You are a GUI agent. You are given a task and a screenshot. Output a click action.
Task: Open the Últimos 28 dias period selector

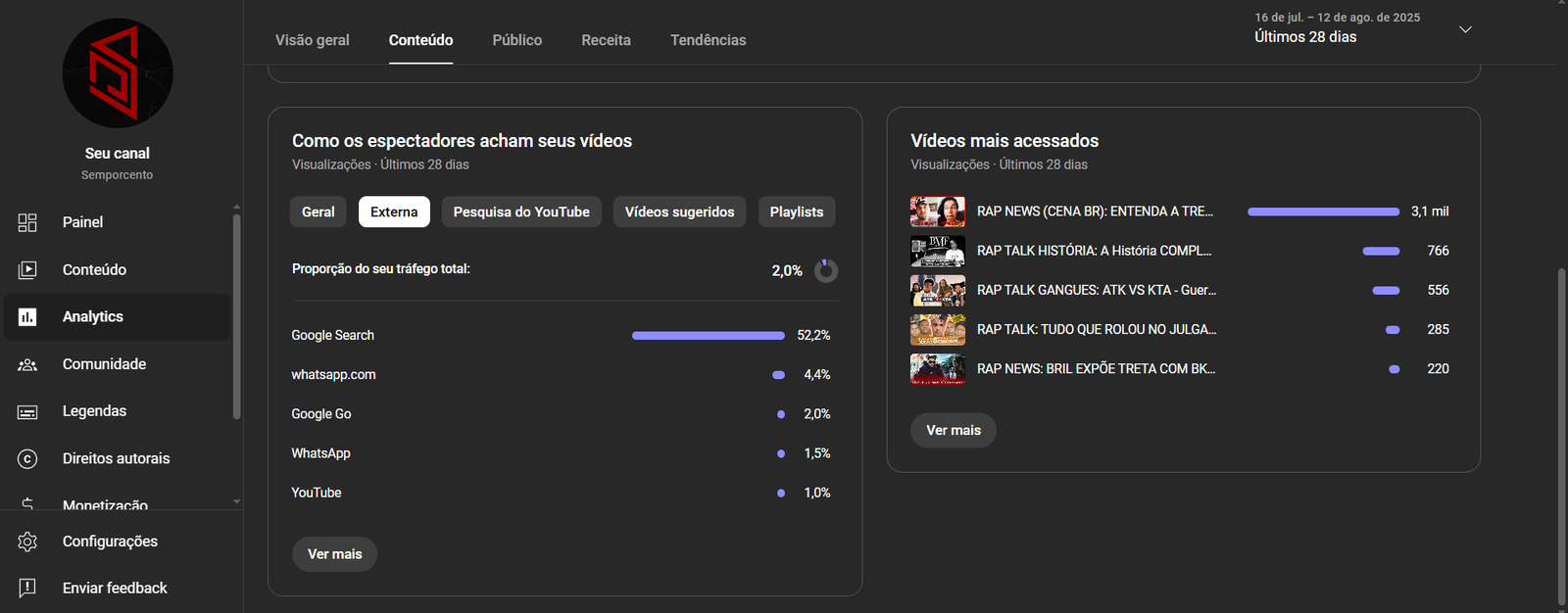pos(1363,28)
